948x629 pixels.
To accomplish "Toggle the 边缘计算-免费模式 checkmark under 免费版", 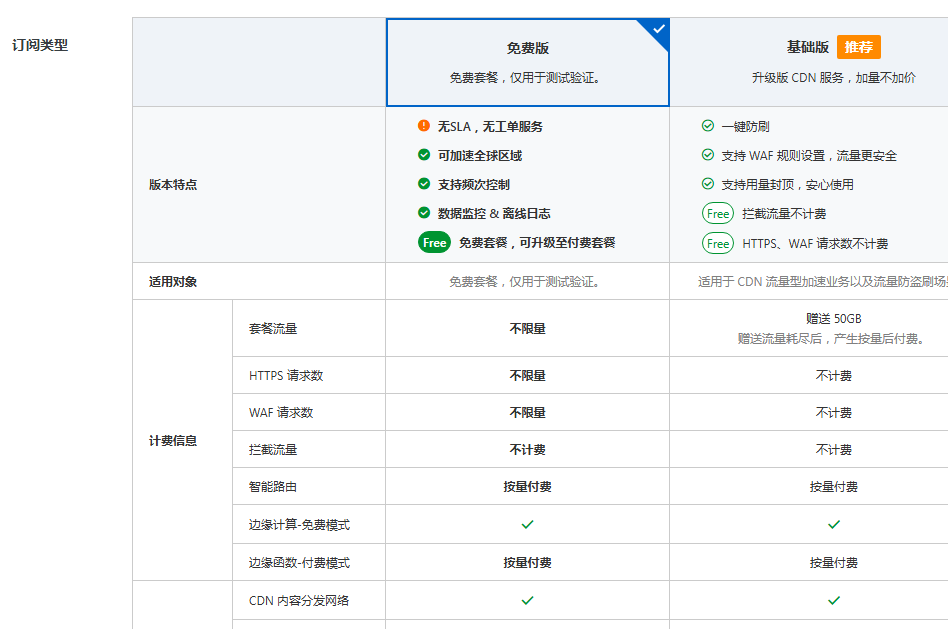I will (x=527, y=524).
